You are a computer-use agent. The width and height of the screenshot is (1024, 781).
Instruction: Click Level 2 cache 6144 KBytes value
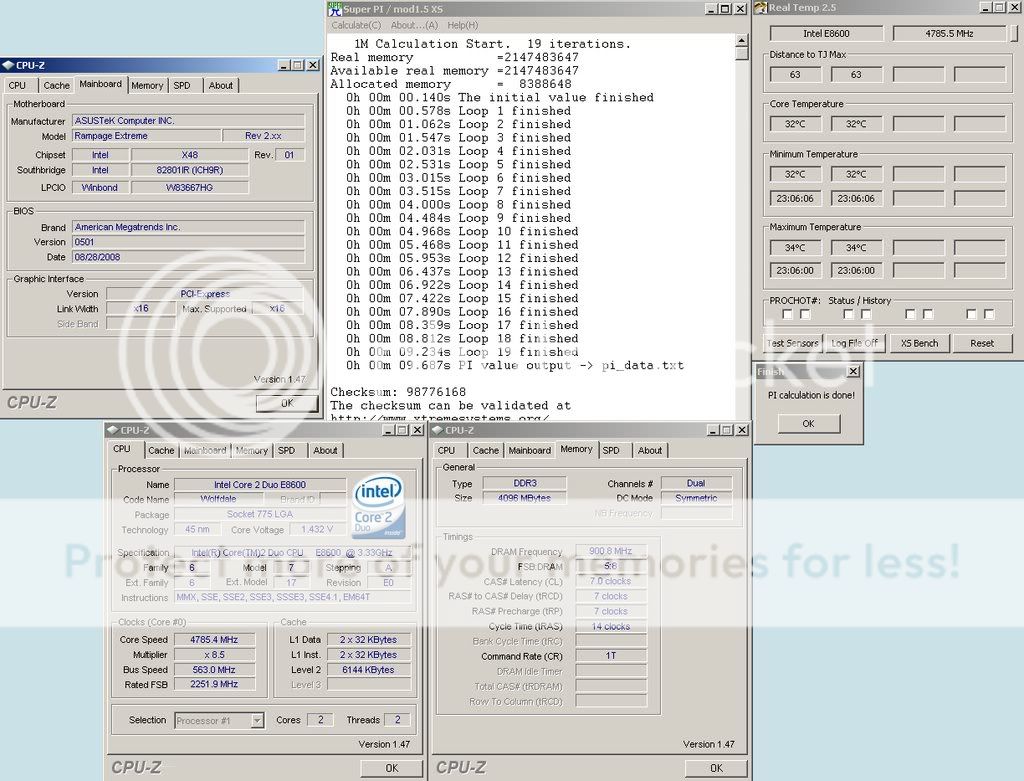coord(368,670)
